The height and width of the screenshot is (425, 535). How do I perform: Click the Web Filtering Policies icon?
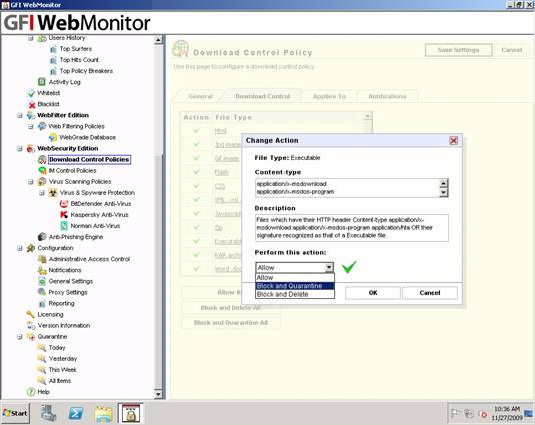[x=42, y=126]
